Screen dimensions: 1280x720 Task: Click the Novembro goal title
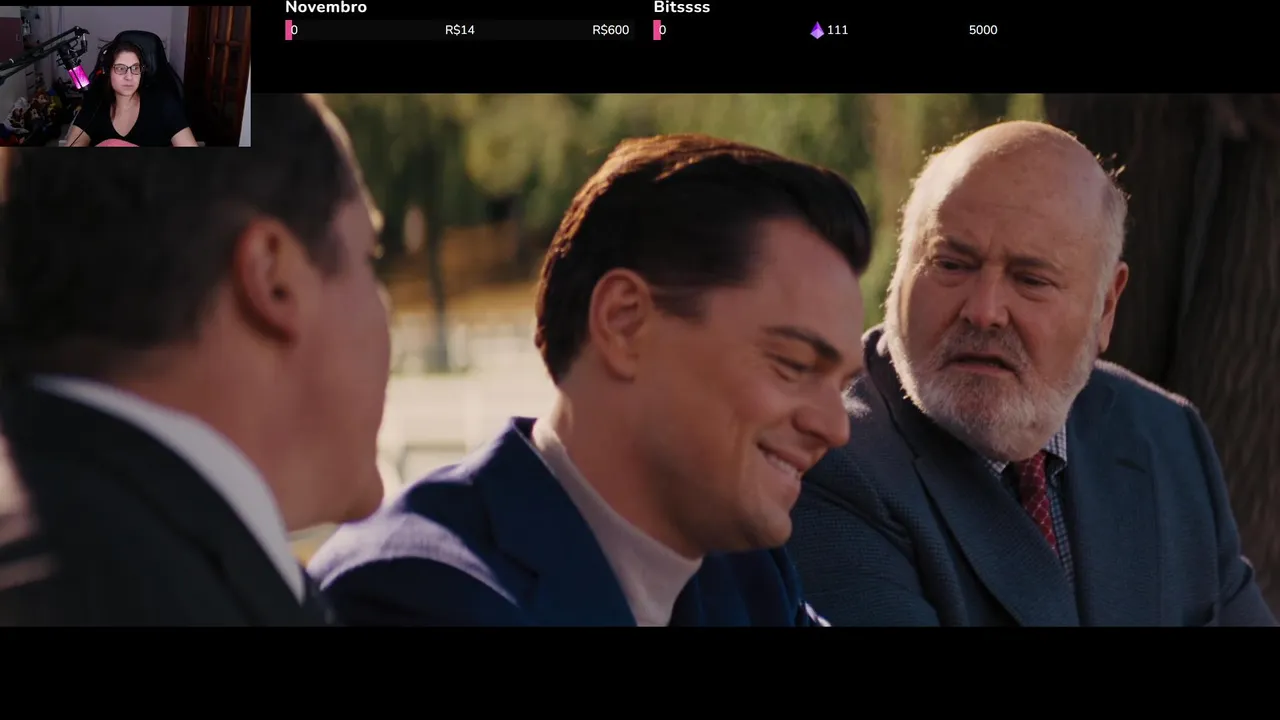326,8
